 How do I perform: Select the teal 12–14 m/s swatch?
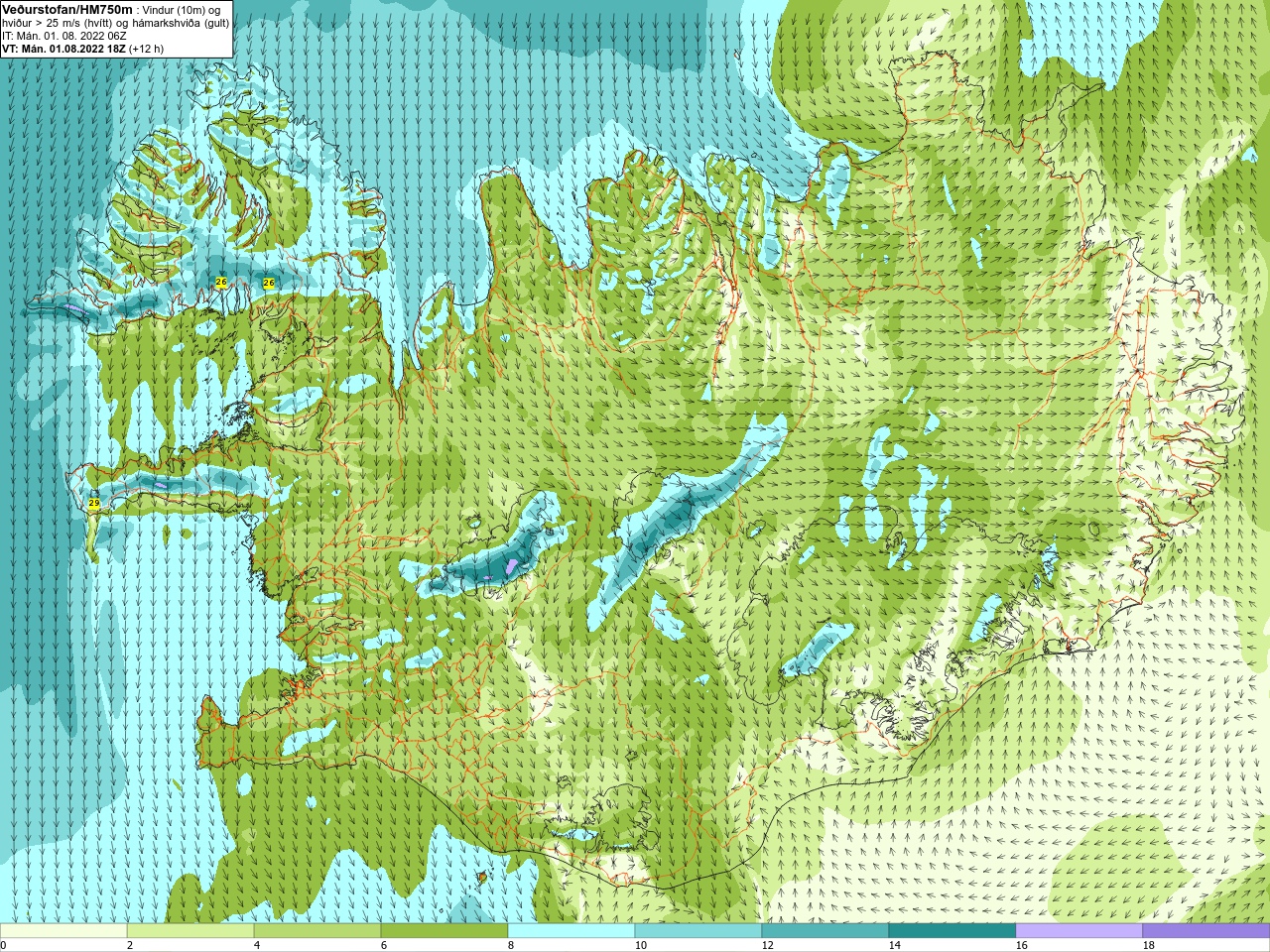coord(825,931)
